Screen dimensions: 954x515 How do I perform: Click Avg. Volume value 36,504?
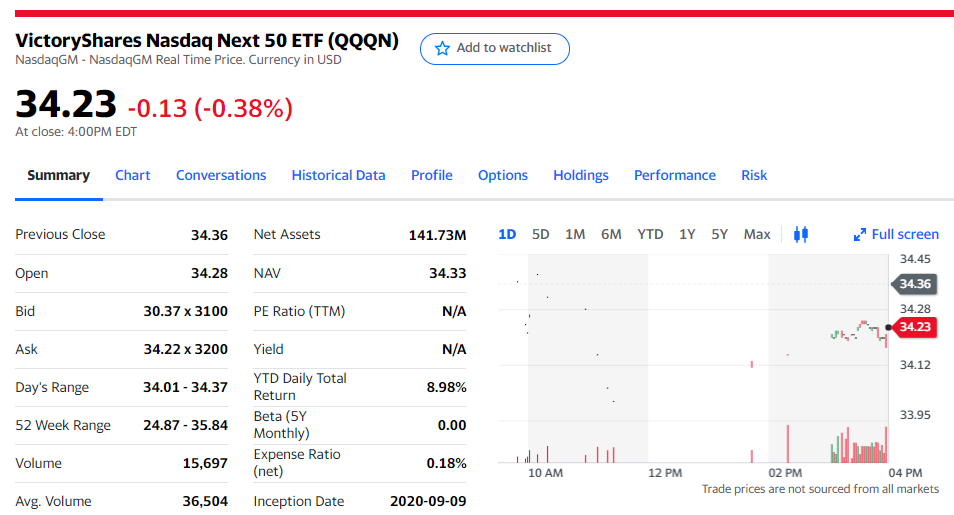[x=205, y=501]
